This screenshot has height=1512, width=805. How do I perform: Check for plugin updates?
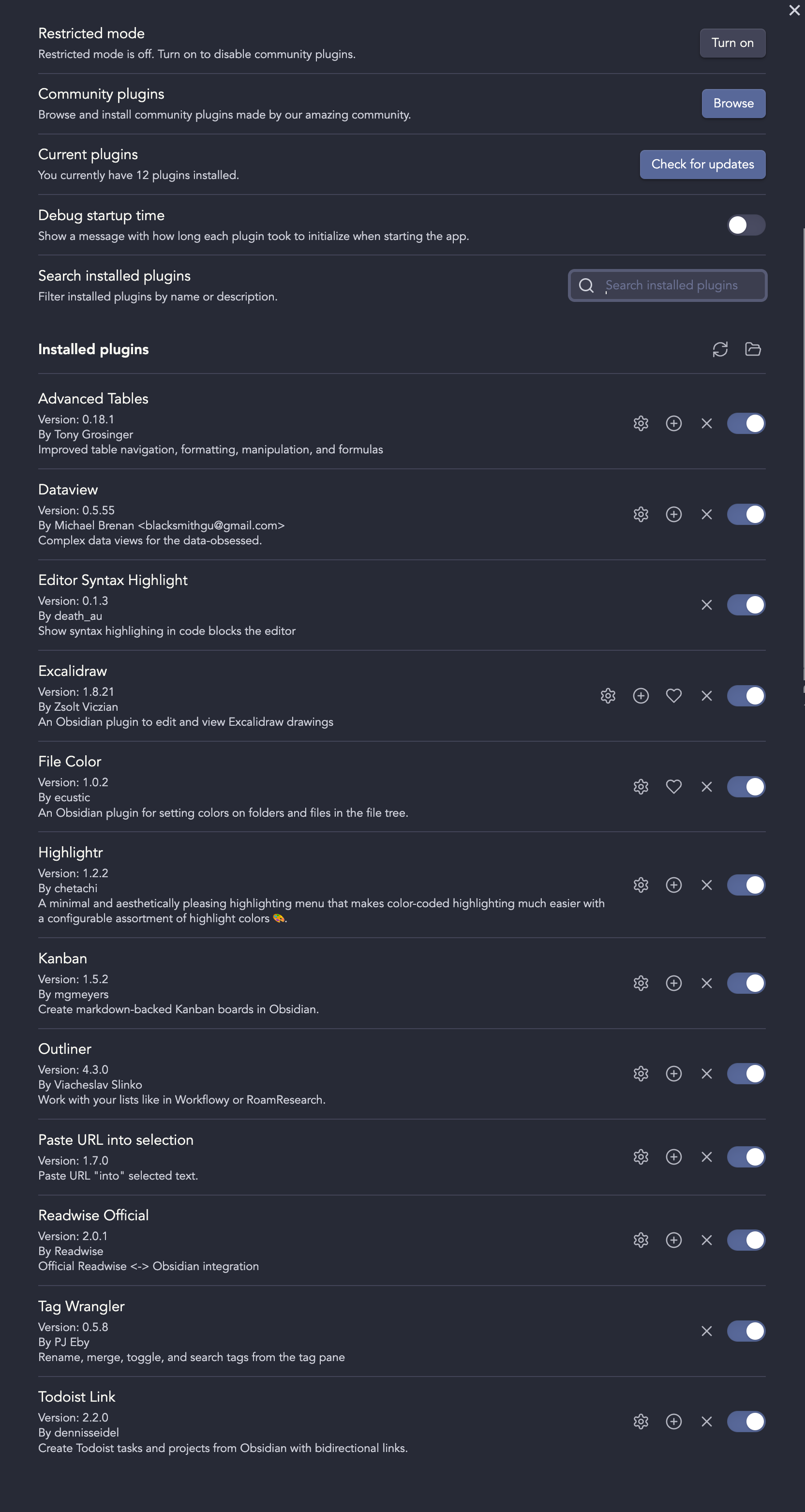pyautogui.click(x=702, y=165)
